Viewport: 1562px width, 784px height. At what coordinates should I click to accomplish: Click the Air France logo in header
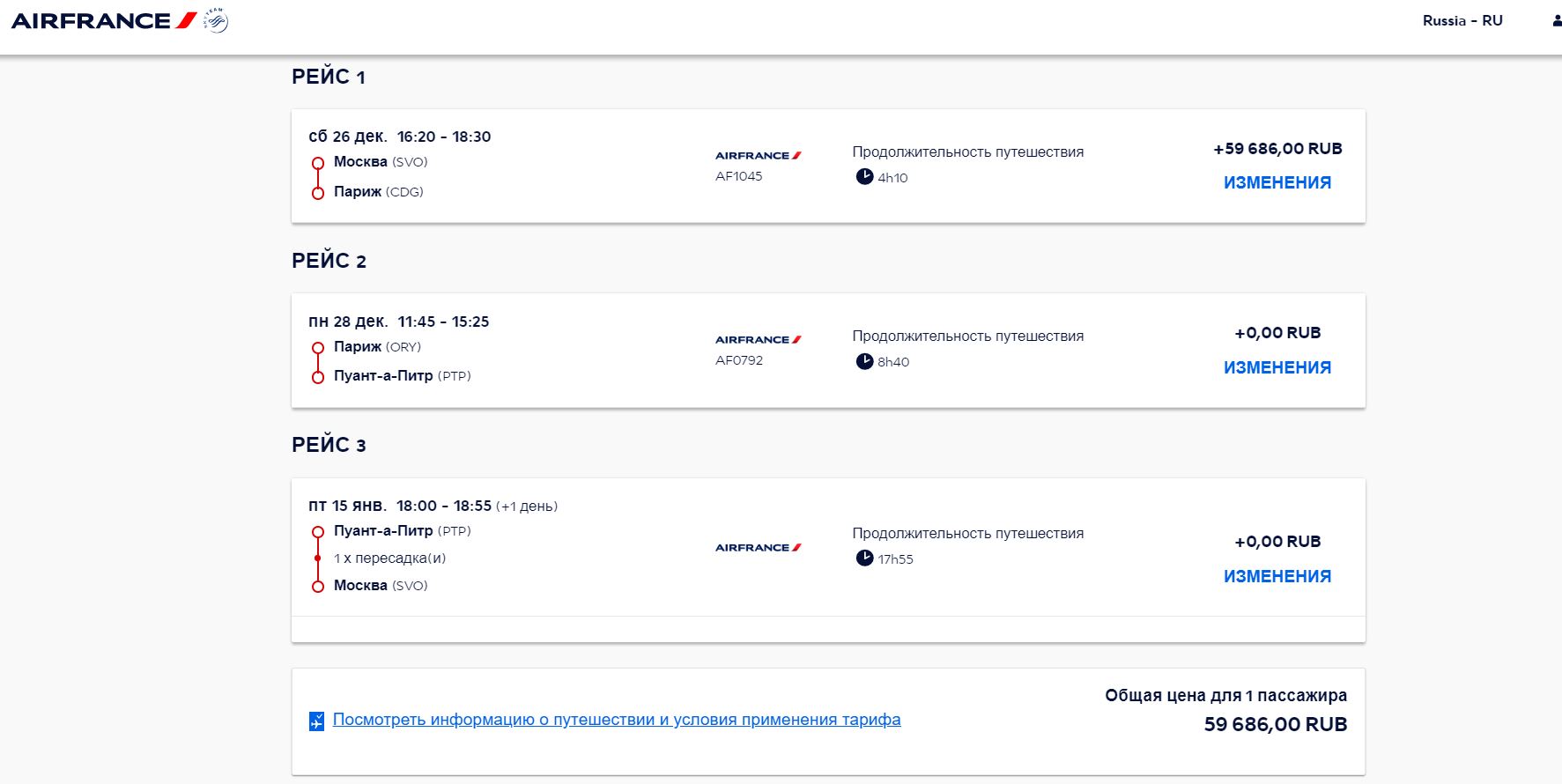click(104, 20)
